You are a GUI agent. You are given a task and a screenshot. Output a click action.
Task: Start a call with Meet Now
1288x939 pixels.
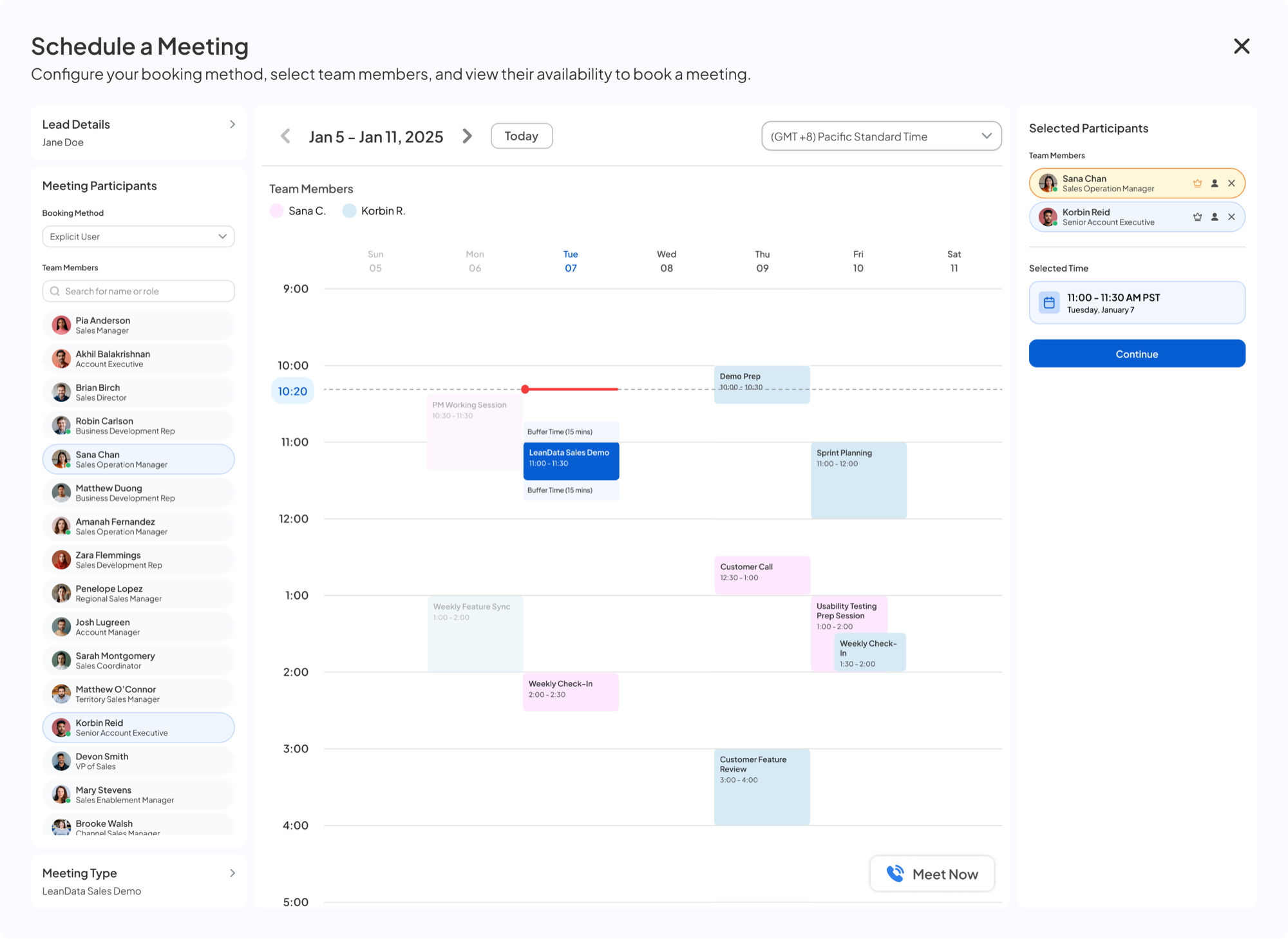[x=932, y=873]
